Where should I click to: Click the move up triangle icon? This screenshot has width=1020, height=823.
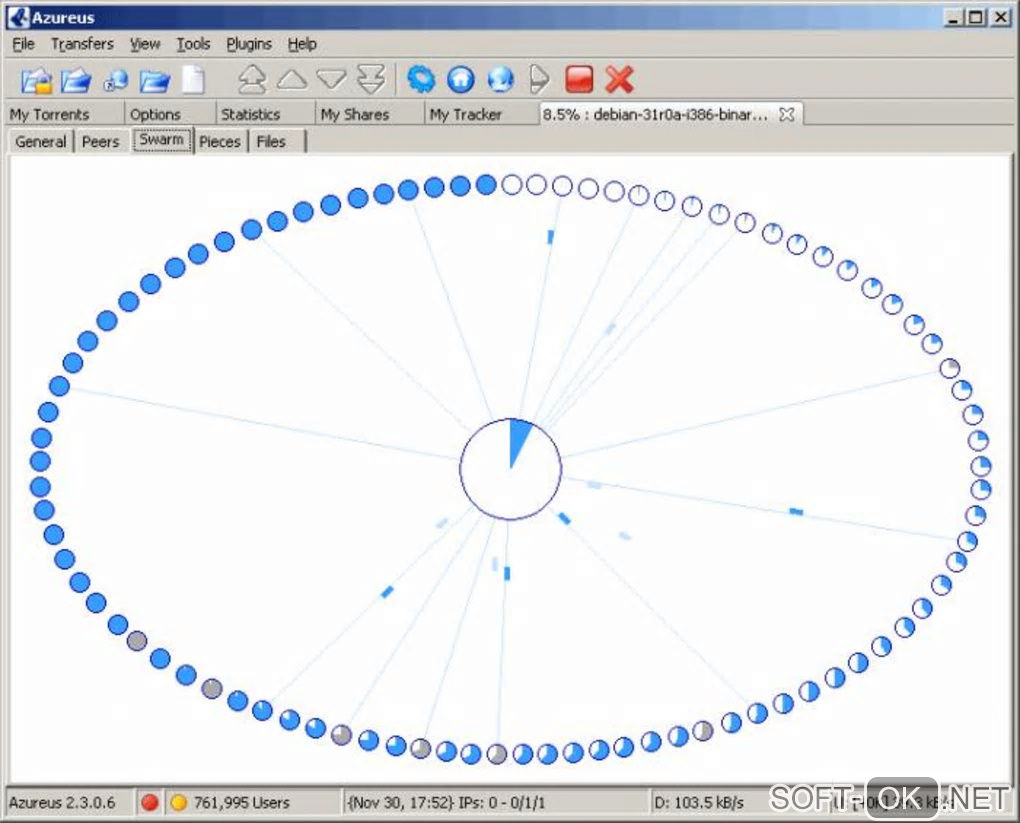click(x=292, y=79)
